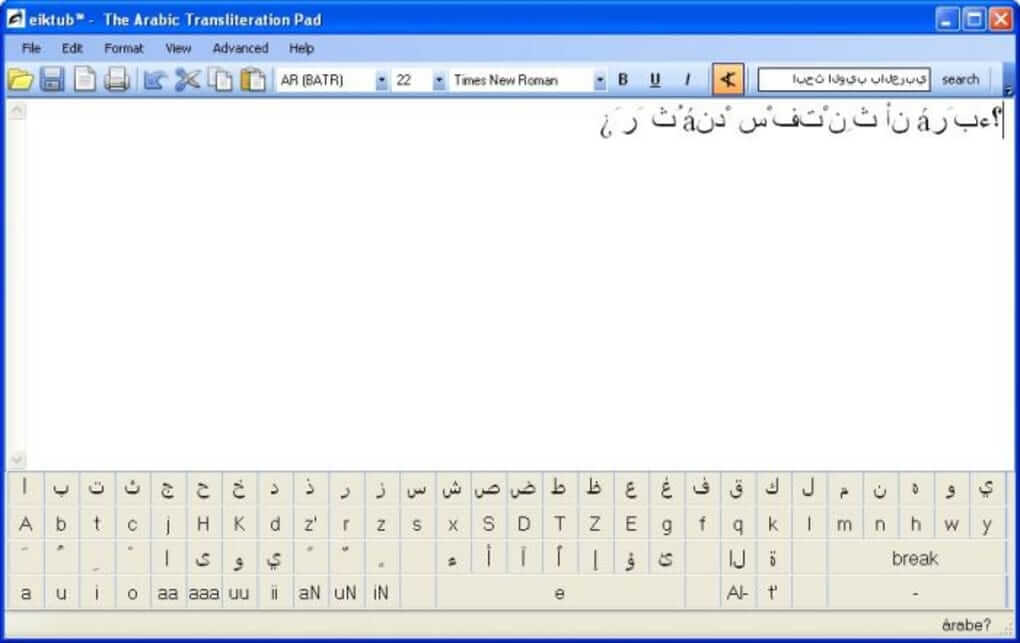Toggle Bold formatting

pos(623,80)
